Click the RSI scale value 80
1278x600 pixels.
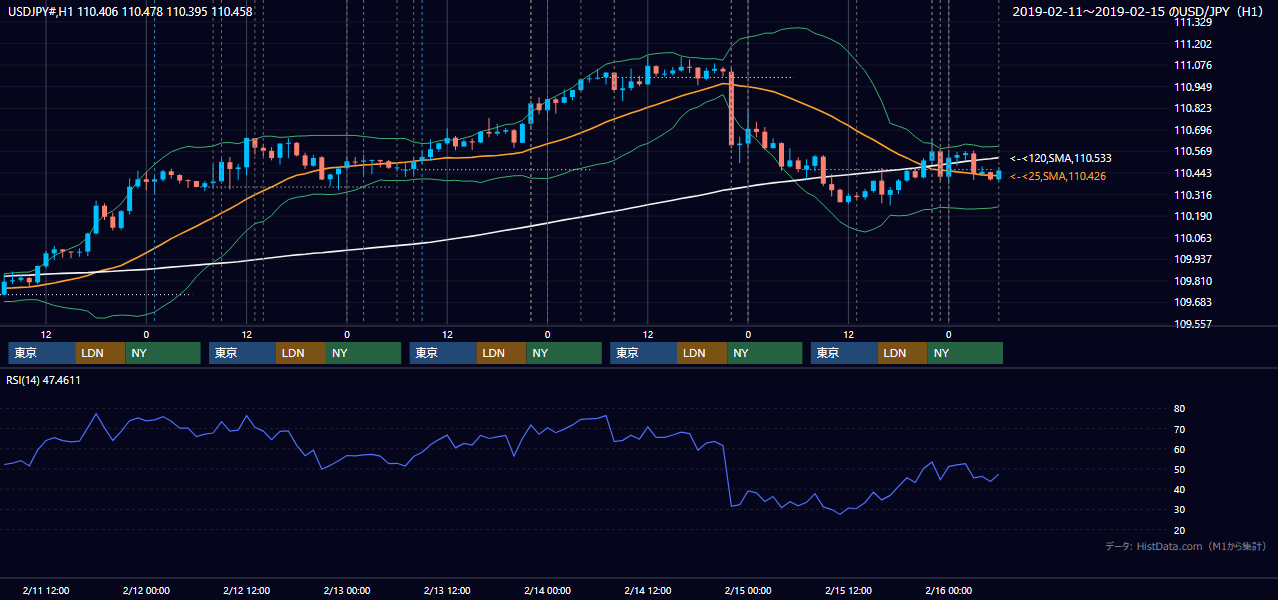(x=1180, y=409)
